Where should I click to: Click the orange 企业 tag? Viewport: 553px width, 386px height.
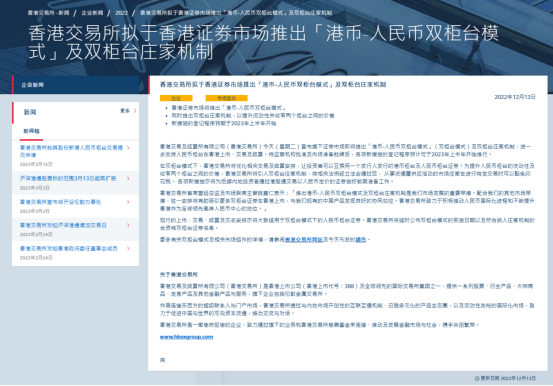(176, 98)
